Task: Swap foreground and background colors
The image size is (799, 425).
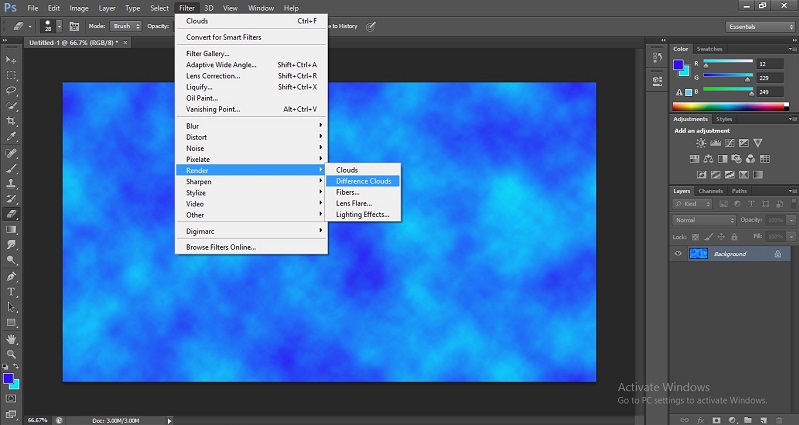Action: 15,366
